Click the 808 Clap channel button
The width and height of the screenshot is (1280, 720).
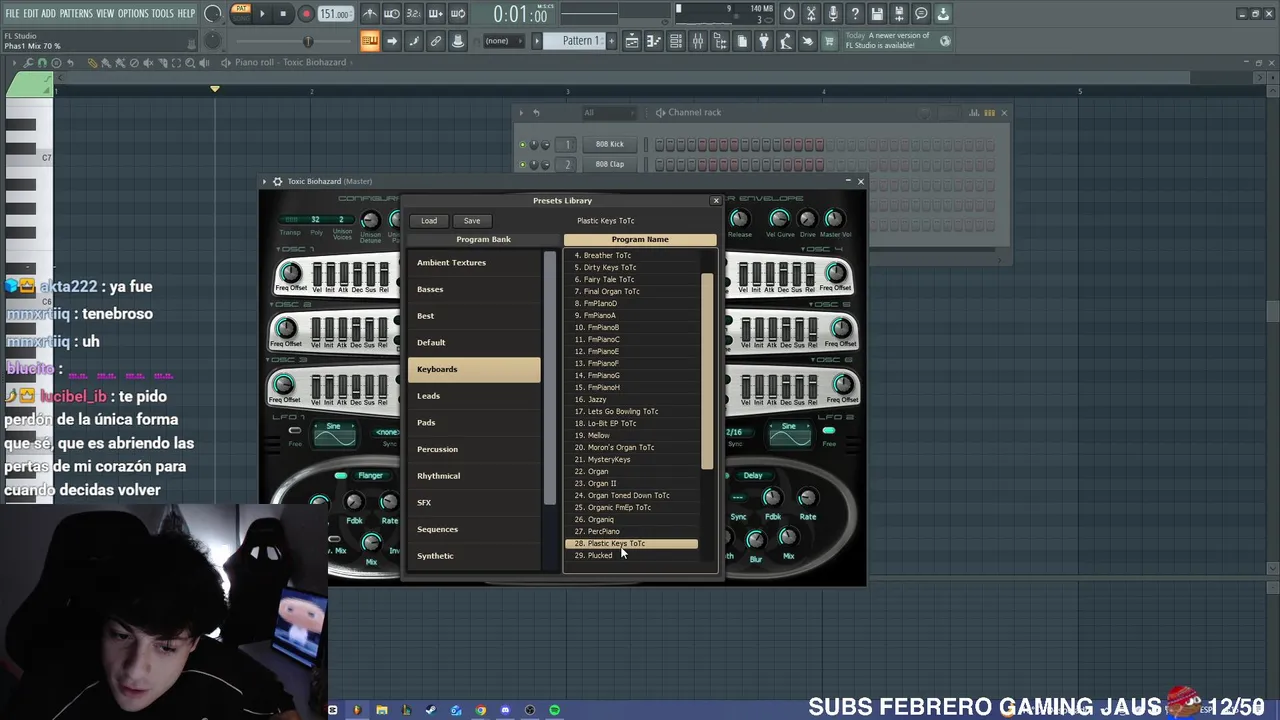point(609,164)
